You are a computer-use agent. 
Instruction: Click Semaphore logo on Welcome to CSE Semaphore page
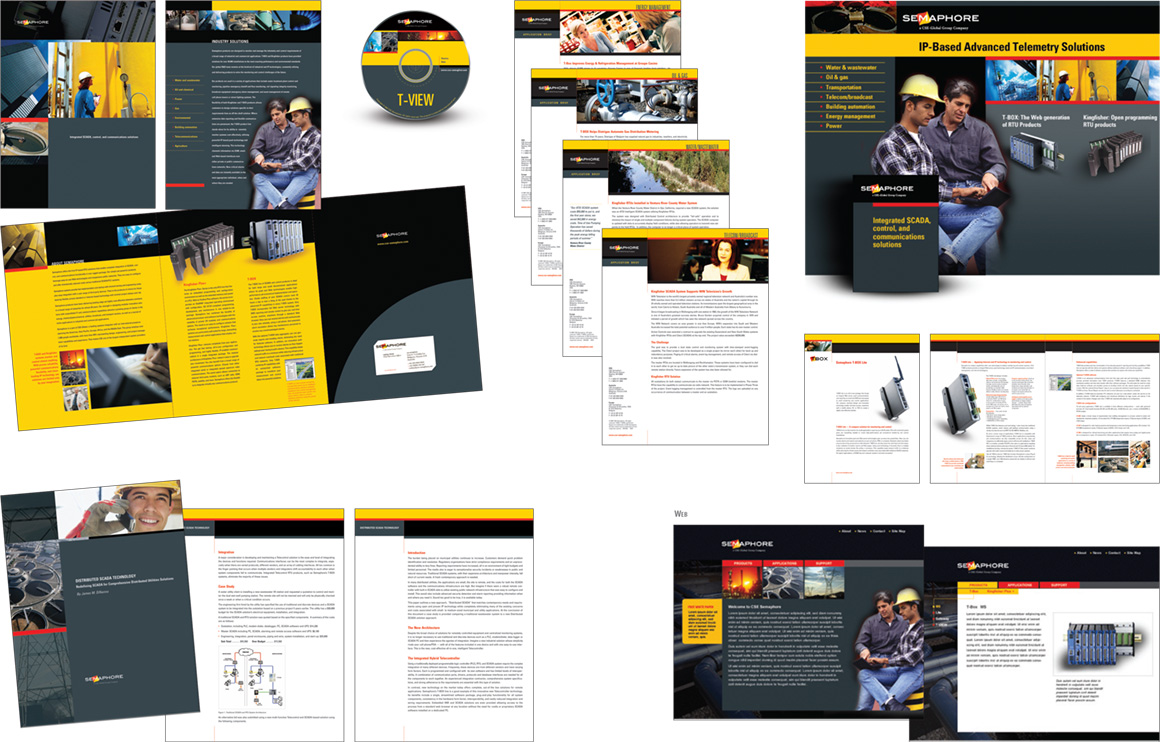(747, 545)
